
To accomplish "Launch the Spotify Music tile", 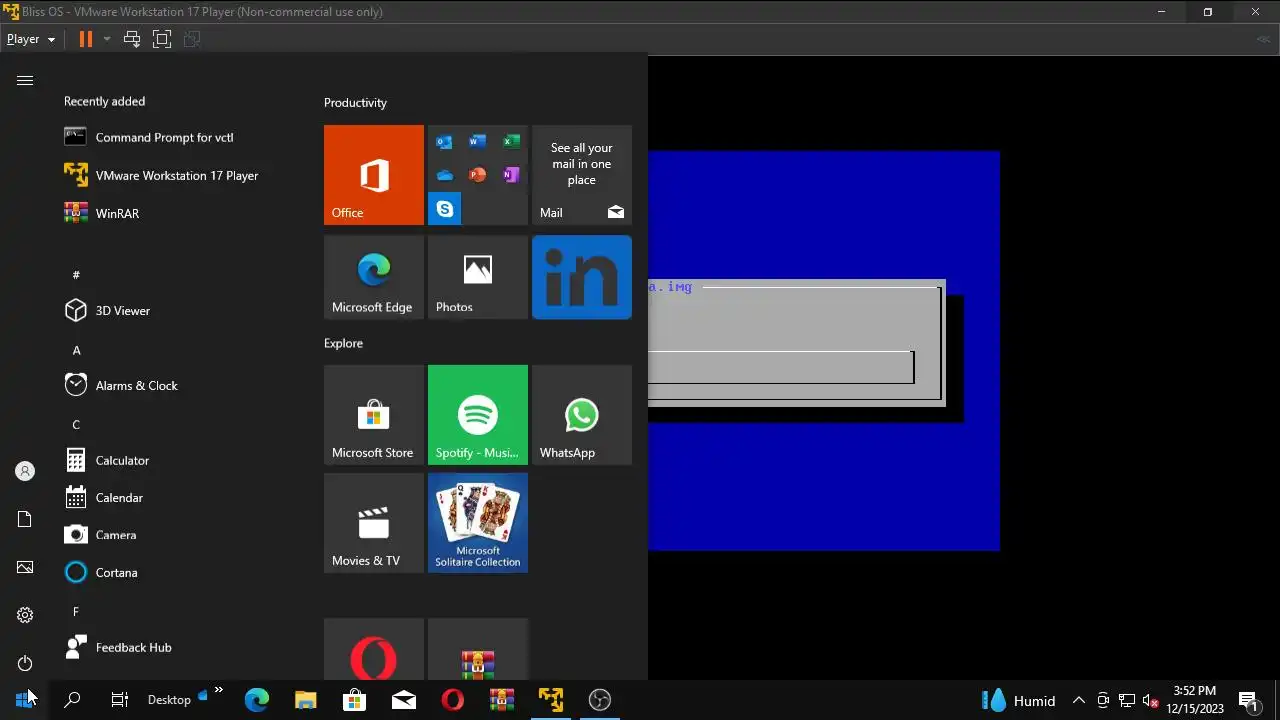I will [x=478, y=415].
